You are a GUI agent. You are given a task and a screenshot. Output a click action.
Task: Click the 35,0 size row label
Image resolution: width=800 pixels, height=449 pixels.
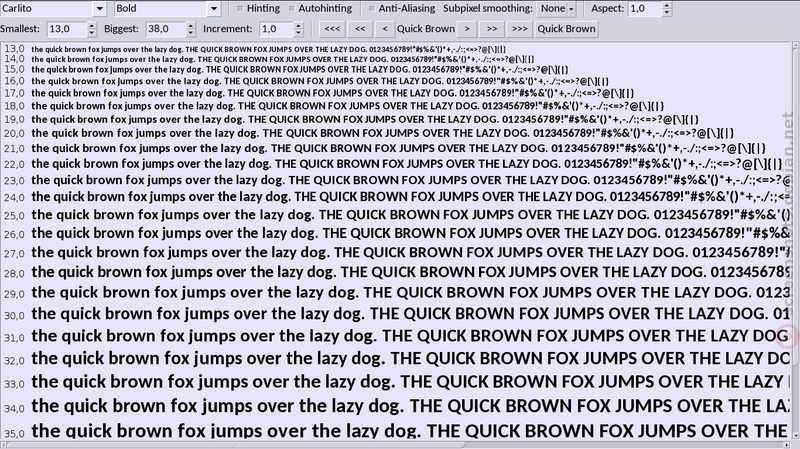click(x=14, y=434)
